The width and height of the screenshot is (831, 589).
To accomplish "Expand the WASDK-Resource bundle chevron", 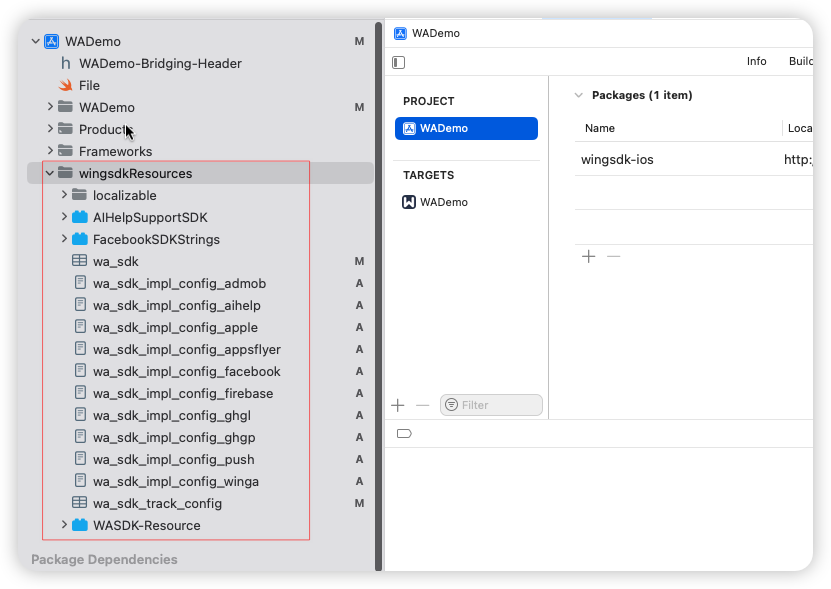I will tap(64, 525).
